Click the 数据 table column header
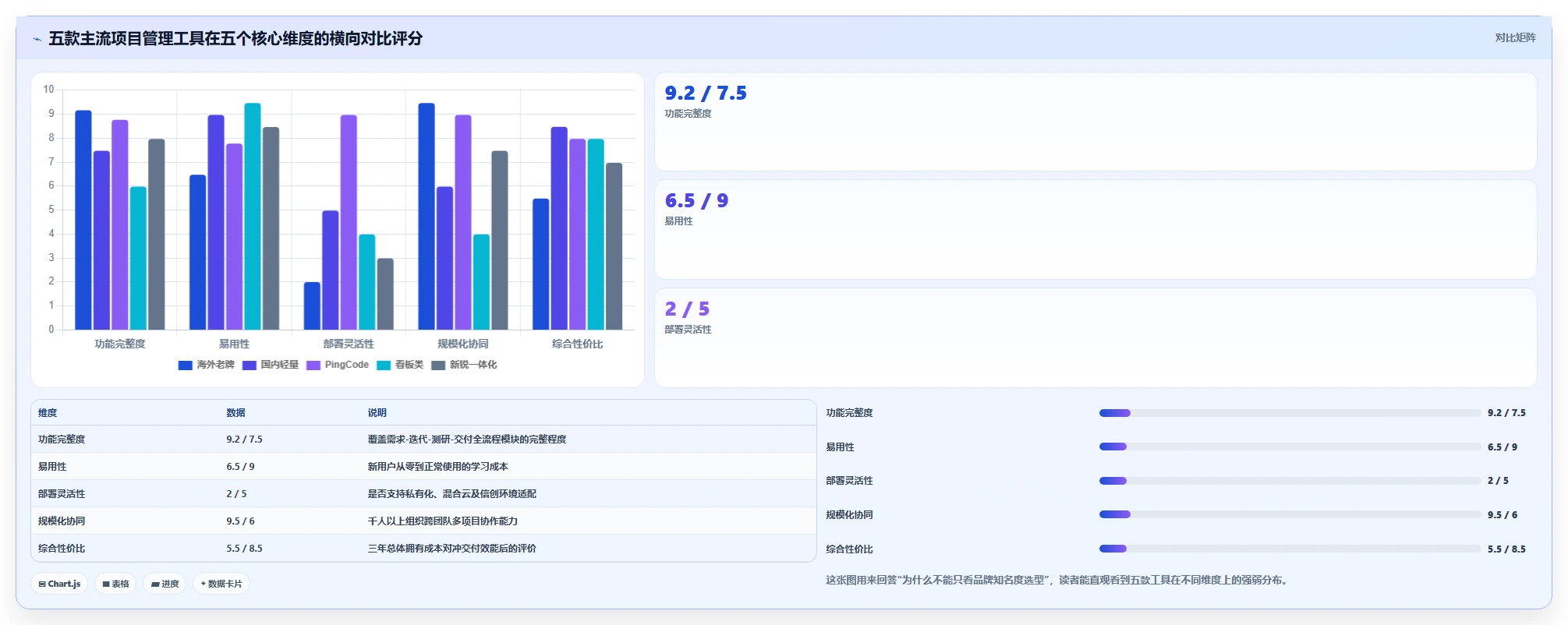The image size is (1568, 625). point(236,413)
